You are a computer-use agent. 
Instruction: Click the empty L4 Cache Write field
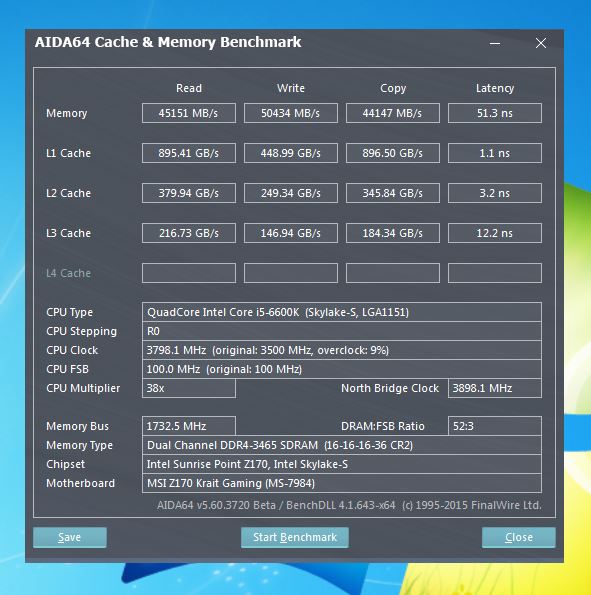[291, 273]
